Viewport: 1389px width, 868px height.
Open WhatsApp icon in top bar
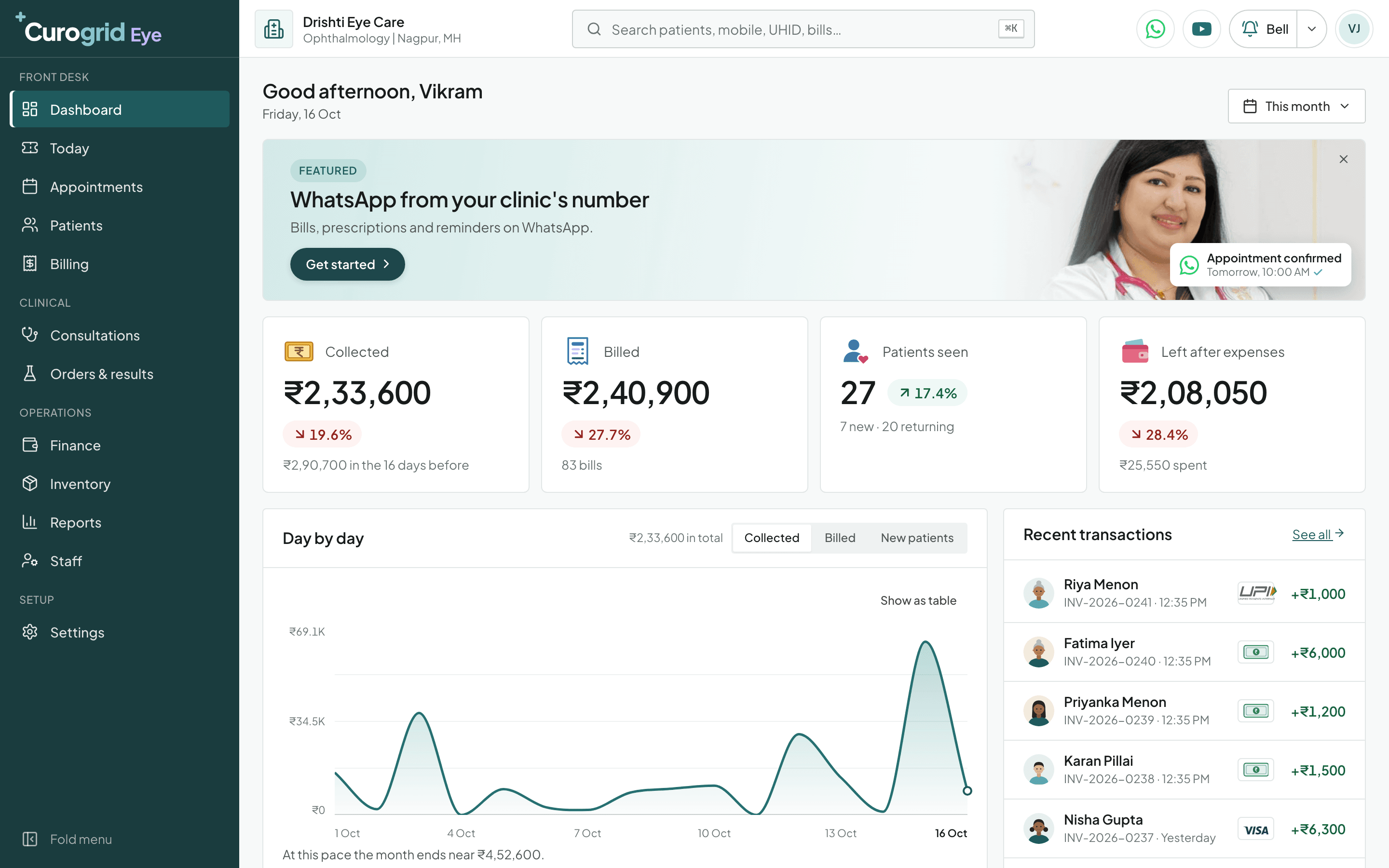click(1155, 29)
